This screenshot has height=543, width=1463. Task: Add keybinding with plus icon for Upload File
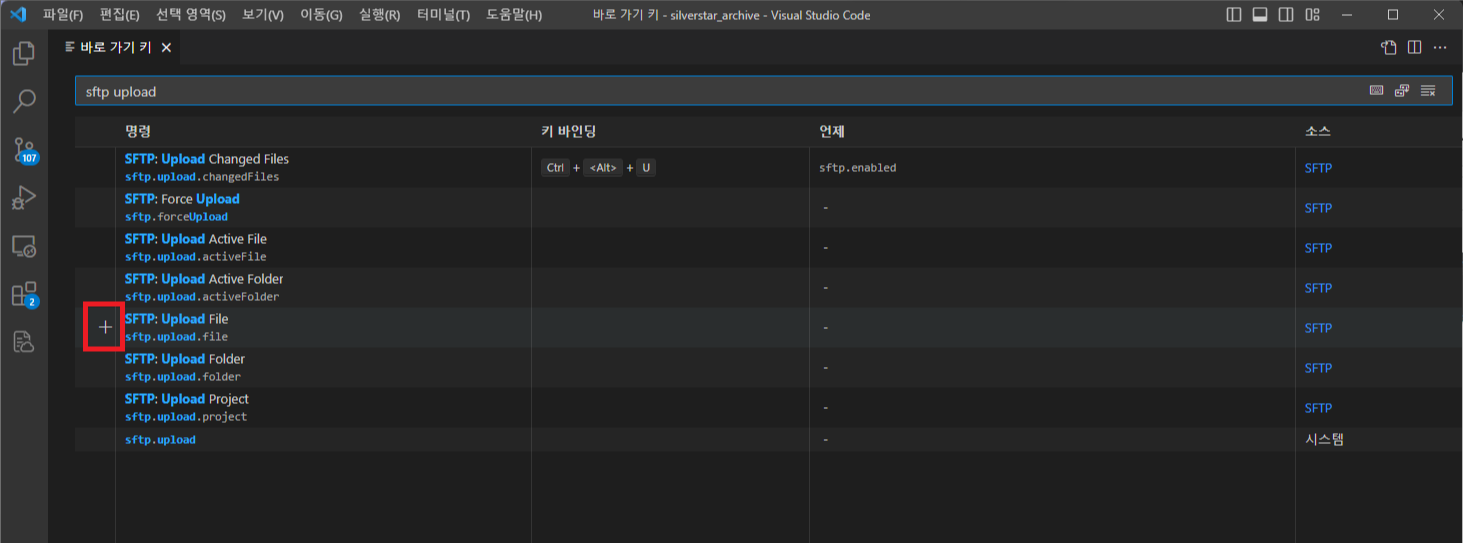pyautogui.click(x=105, y=327)
